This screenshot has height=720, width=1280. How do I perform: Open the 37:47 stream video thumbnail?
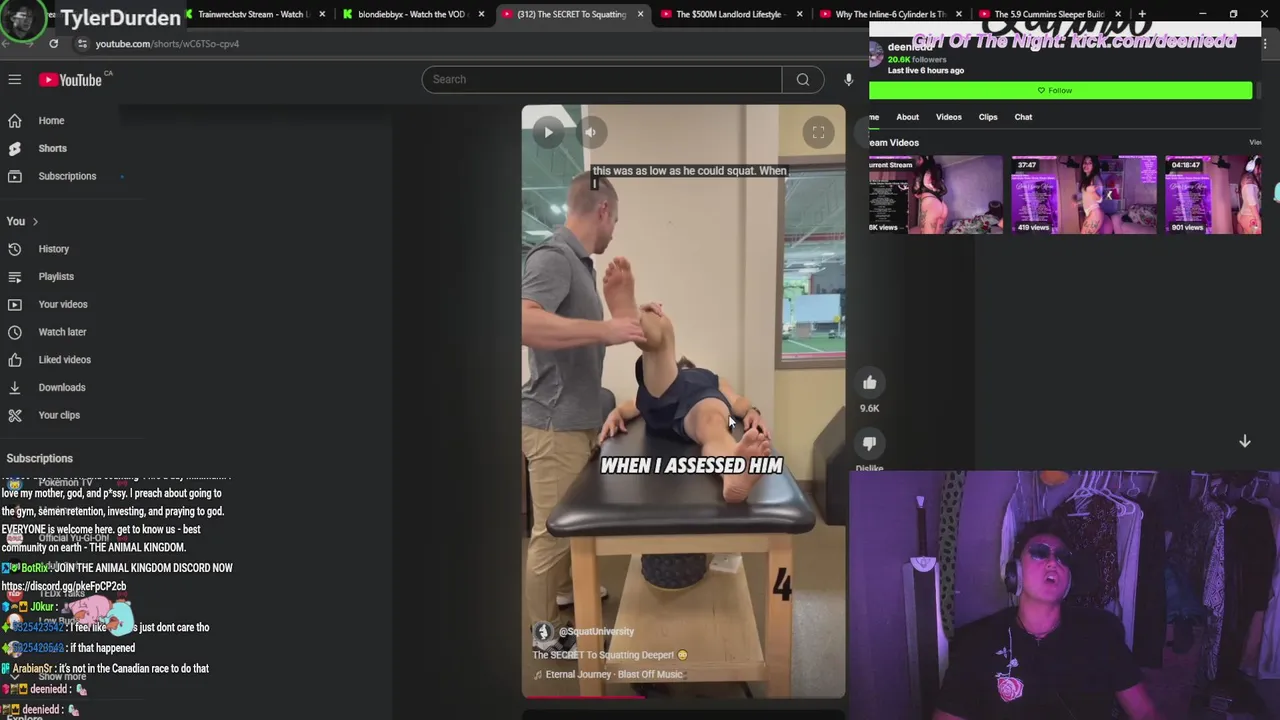(x=1084, y=194)
